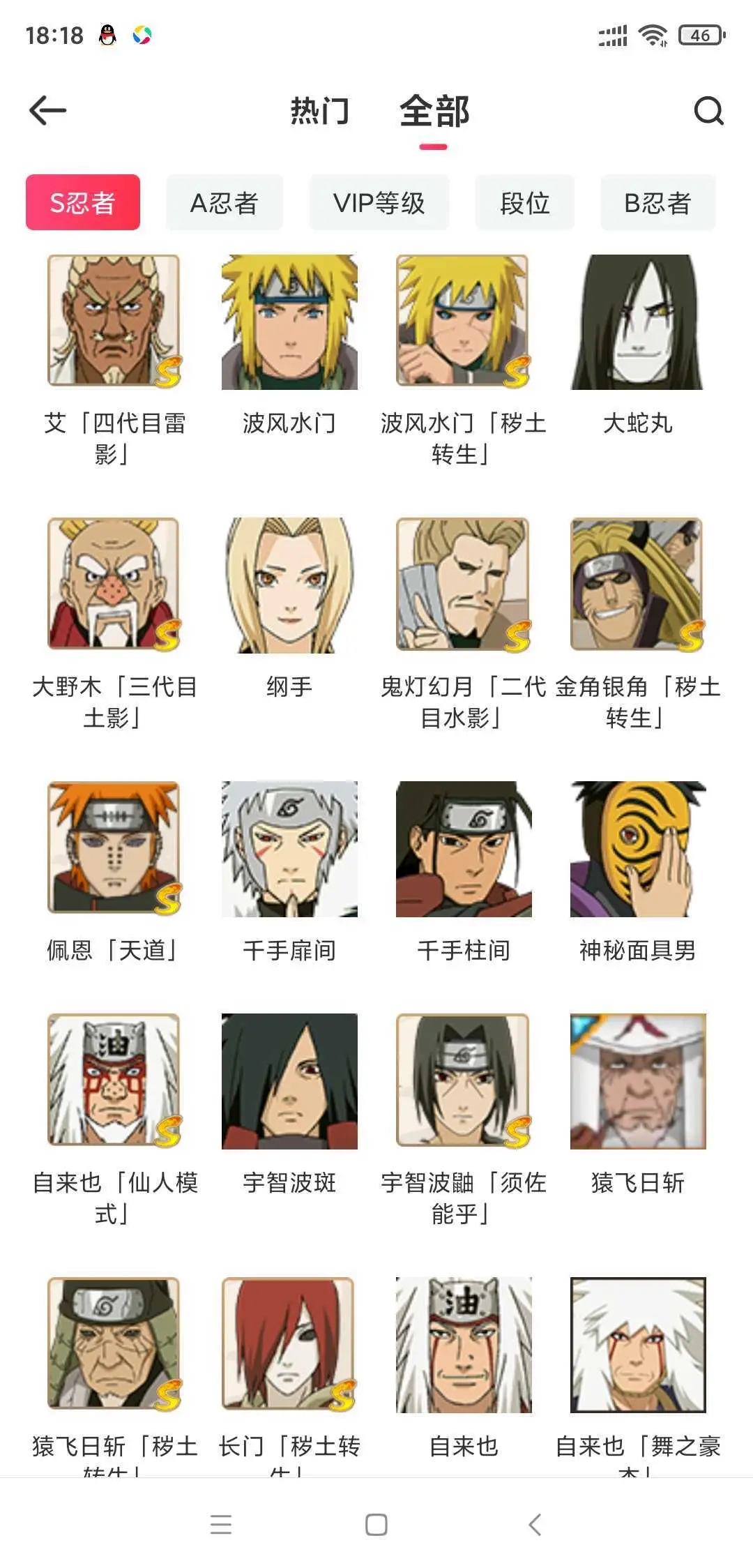Open QQ penguin status bar icon
The image size is (753, 1568).
107,34
